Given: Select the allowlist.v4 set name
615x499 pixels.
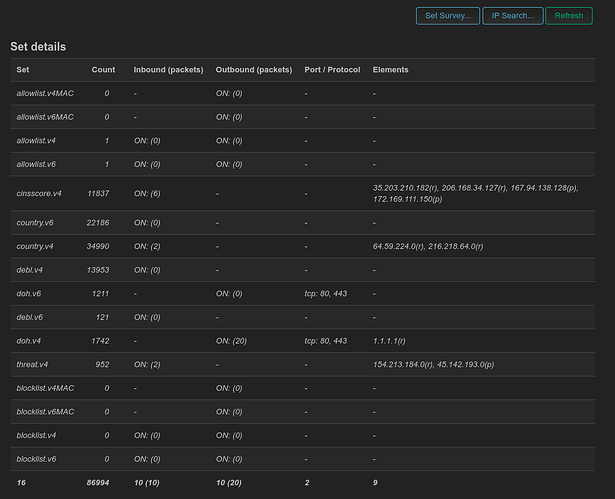Looking at the screenshot, I should 36,140.
